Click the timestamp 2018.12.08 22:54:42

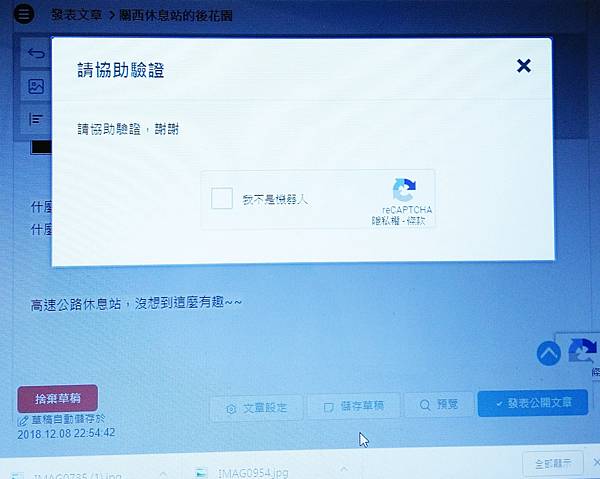coord(66,433)
